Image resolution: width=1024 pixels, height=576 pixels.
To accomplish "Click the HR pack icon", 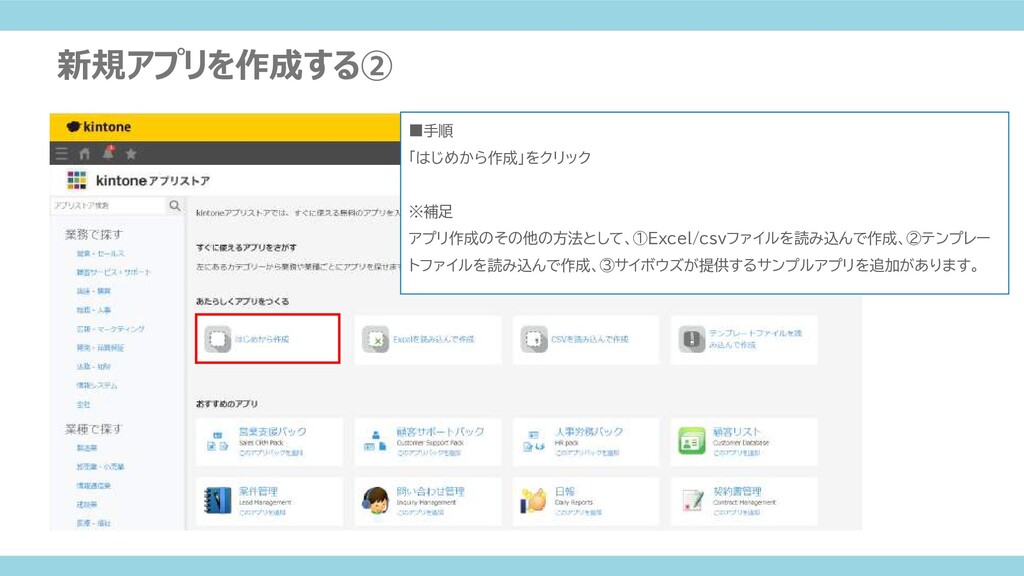I will click(x=534, y=441).
